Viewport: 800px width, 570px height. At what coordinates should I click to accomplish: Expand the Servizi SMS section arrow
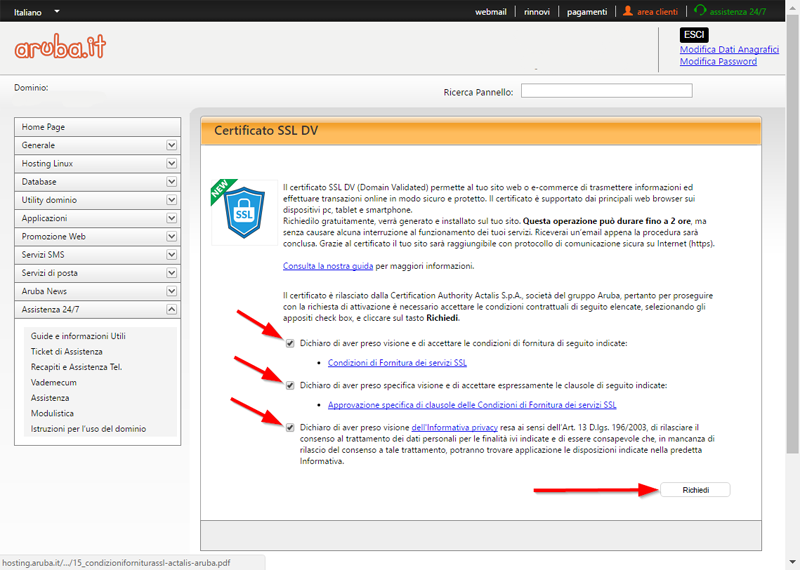[x=171, y=255]
